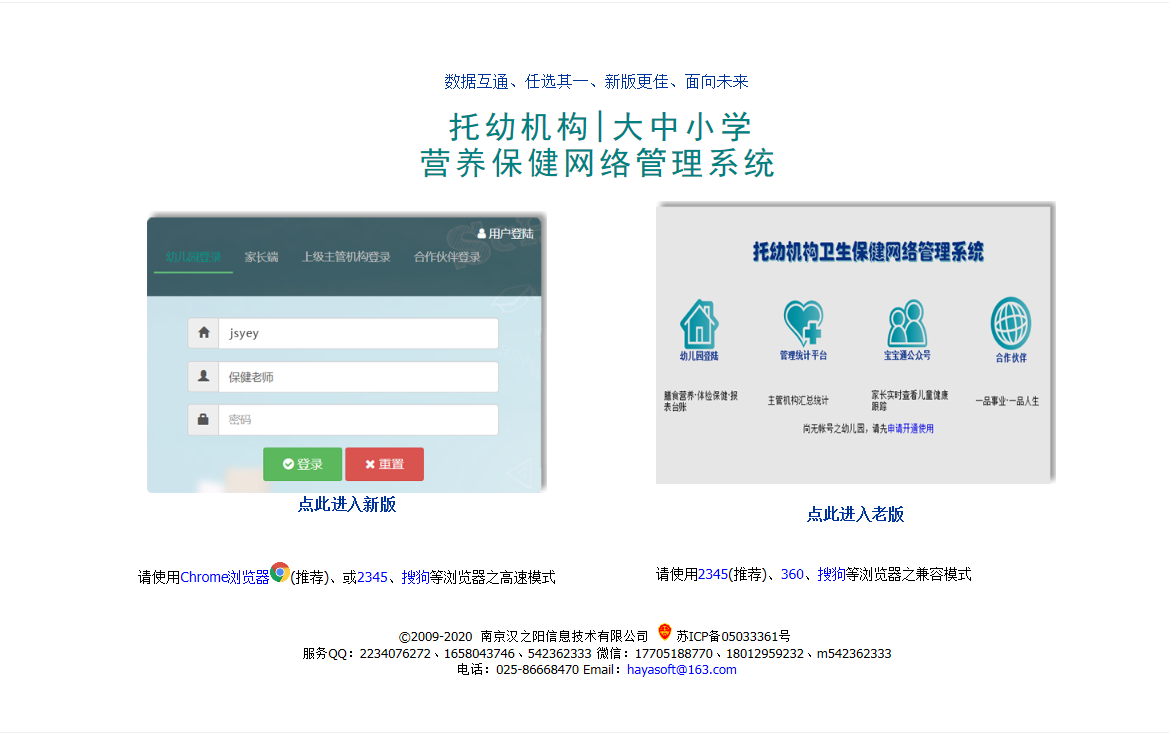Click the 托幼机构卫生保健网络管理系统 title in old preview
The height and width of the screenshot is (736, 1169).
(x=868, y=252)
